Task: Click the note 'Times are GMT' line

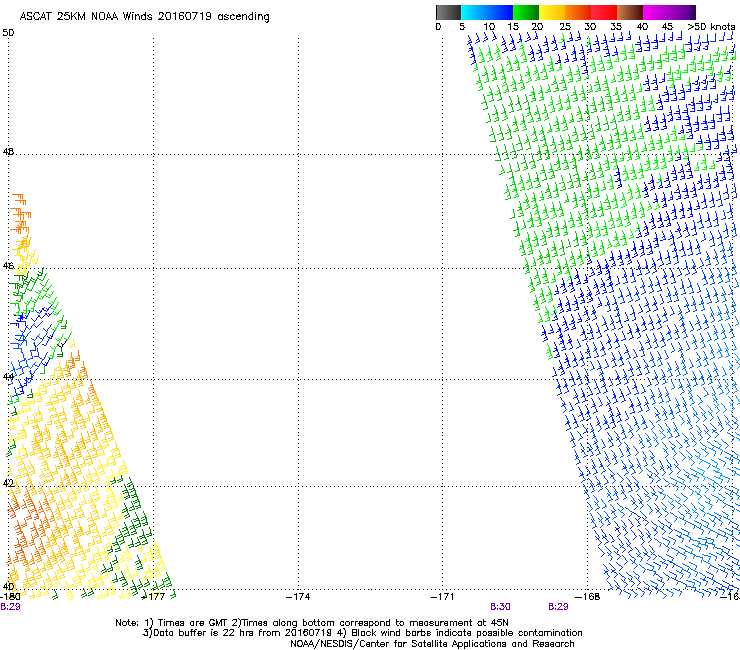Action: pyautogui.click(x=312, y=623)
